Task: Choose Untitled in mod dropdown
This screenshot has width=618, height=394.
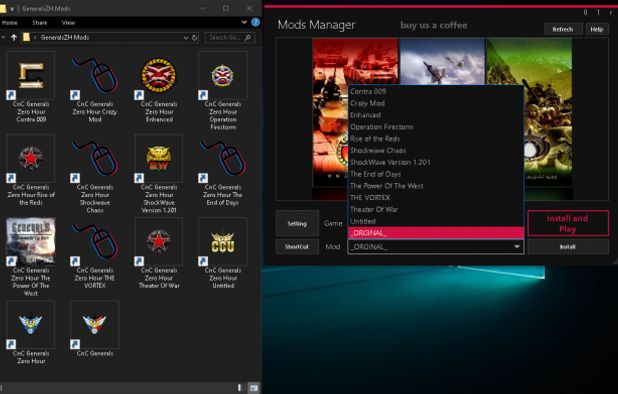Action: [x=436, y=221]
